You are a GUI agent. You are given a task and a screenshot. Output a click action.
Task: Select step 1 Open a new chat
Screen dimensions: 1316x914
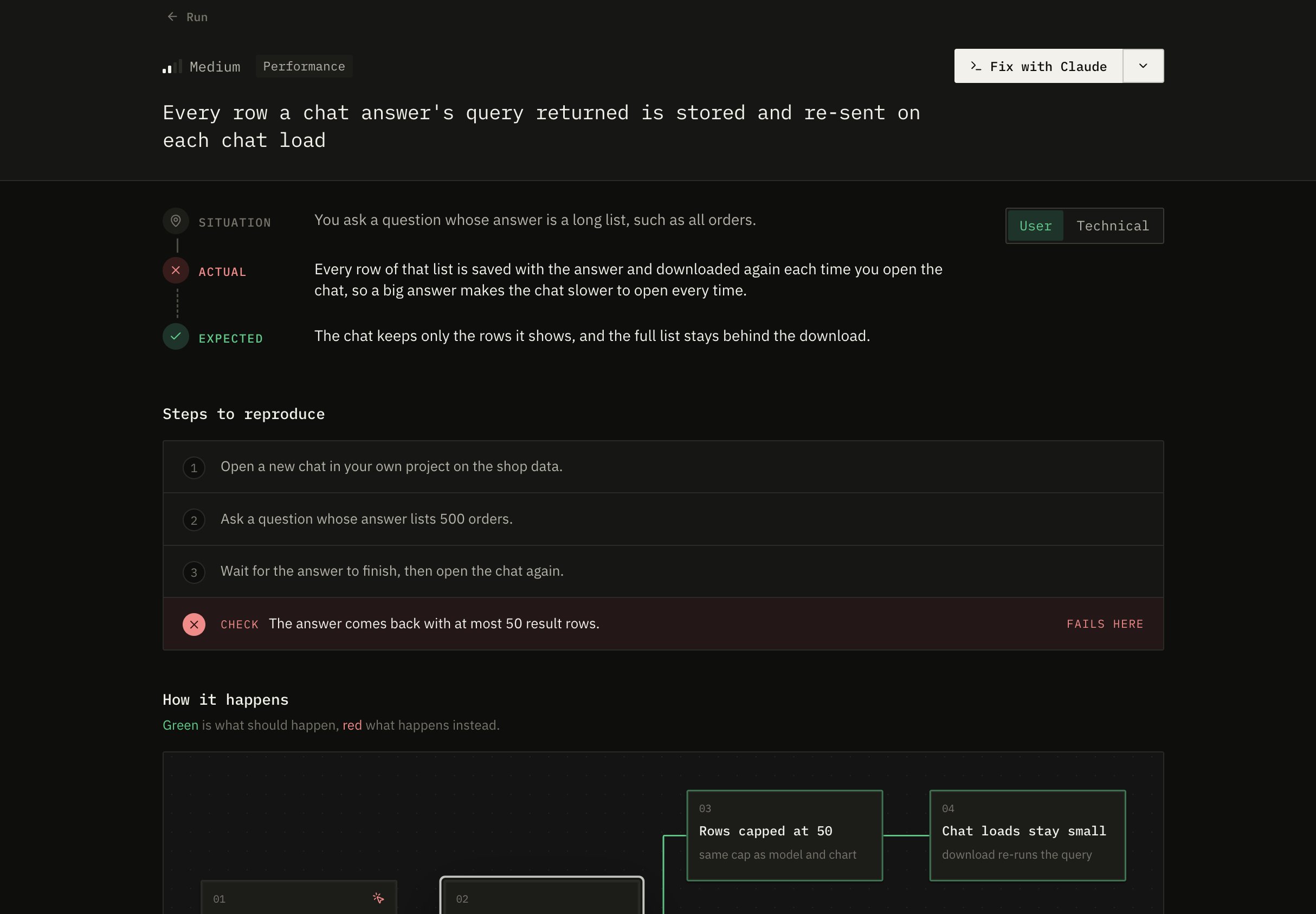tap(663, 467)
